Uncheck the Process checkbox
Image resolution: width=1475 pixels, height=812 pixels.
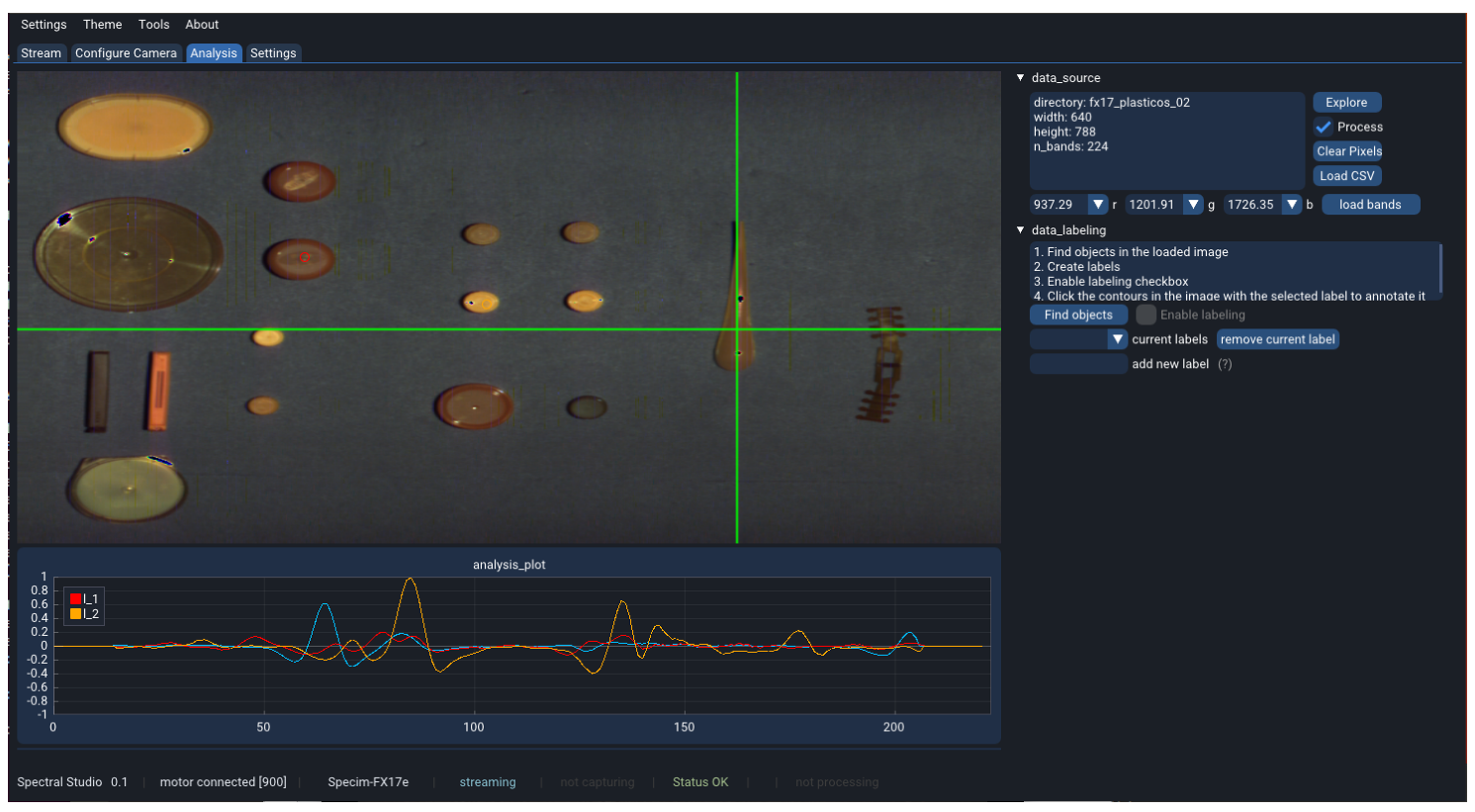pos(1324,128)
